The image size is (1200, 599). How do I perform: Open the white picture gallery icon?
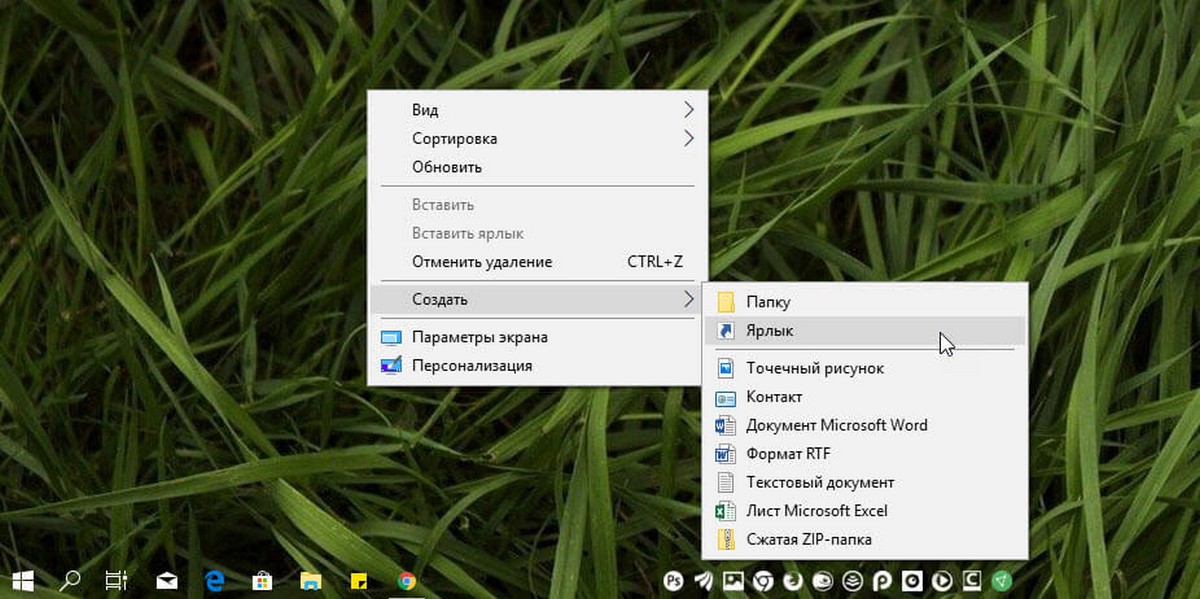click(733, 580)
